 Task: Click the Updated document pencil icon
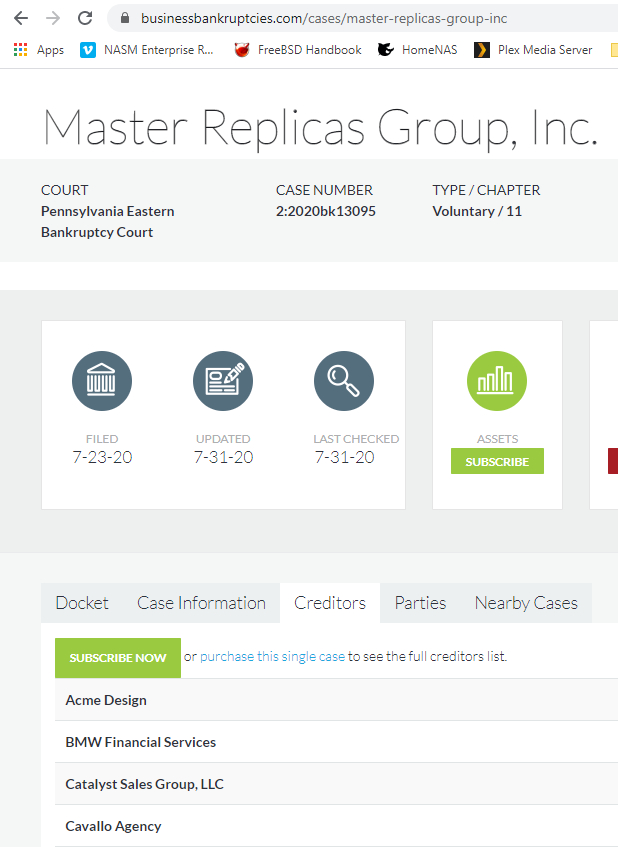point(223,381)
